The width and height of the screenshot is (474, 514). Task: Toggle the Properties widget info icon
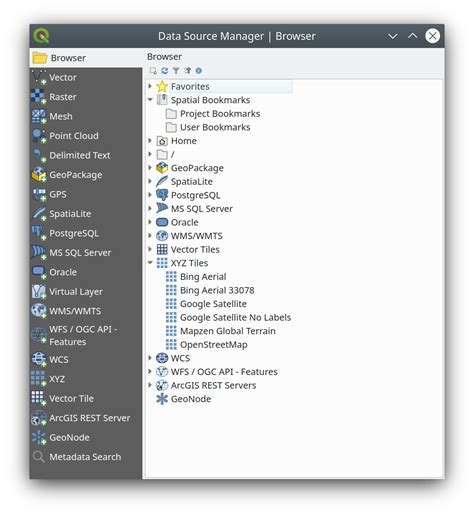pos(199,71)
